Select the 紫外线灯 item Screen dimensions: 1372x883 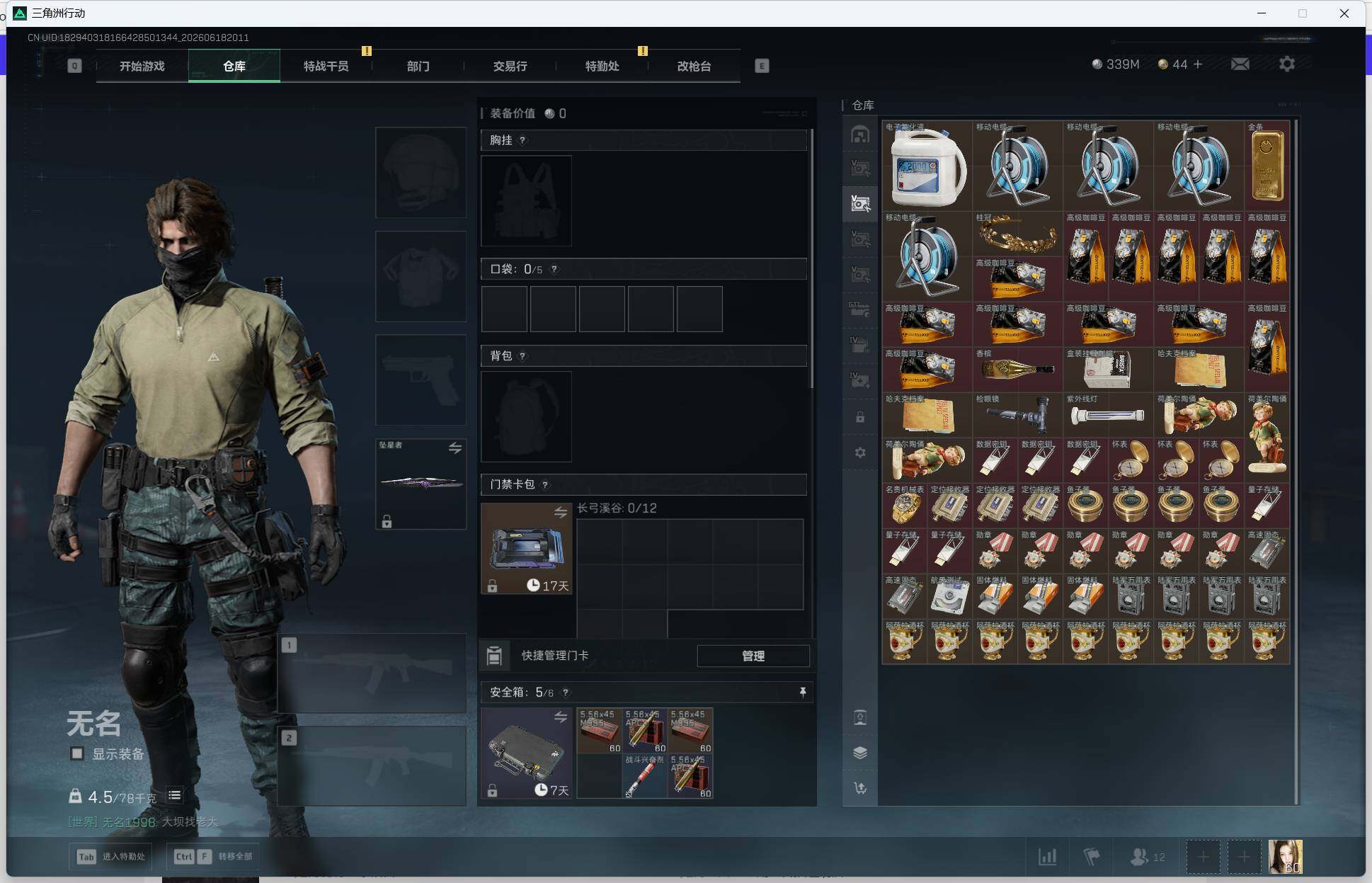click(1109, 415)
